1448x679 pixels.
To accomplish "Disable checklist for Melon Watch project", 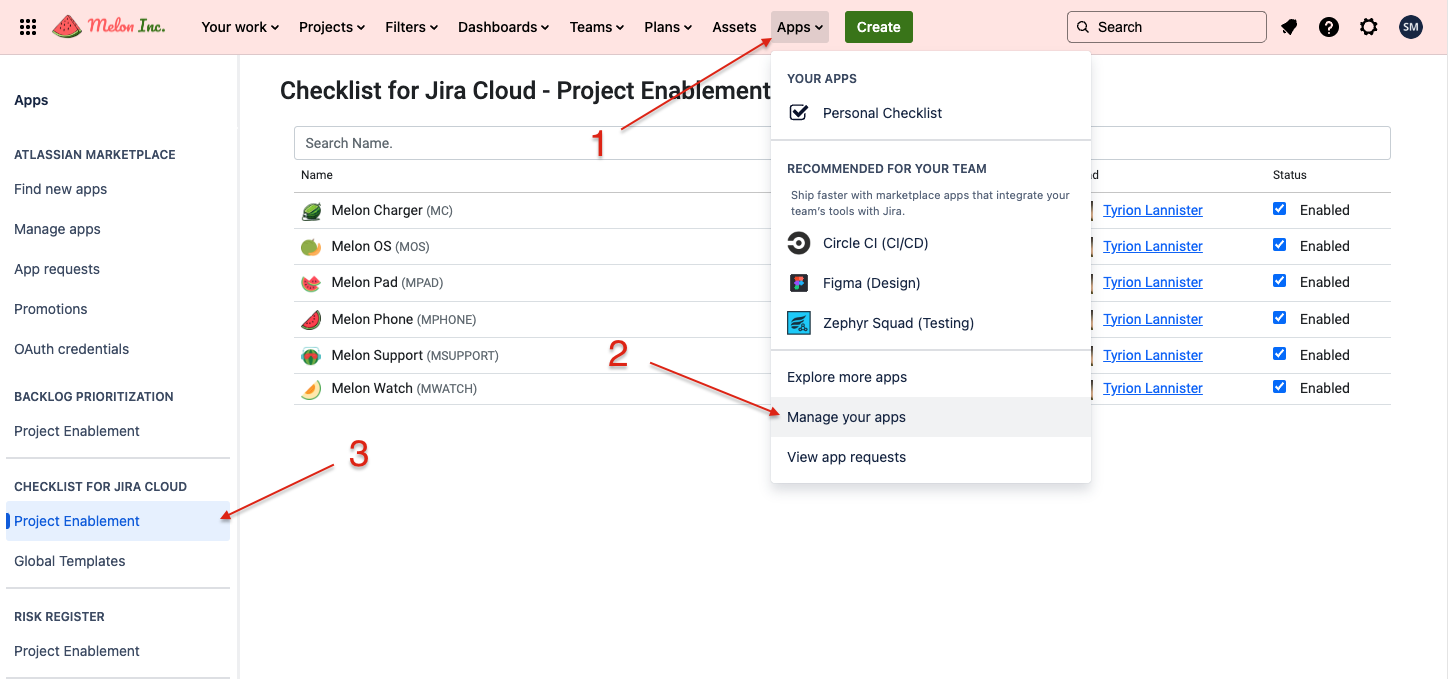I will (1280, 387).
